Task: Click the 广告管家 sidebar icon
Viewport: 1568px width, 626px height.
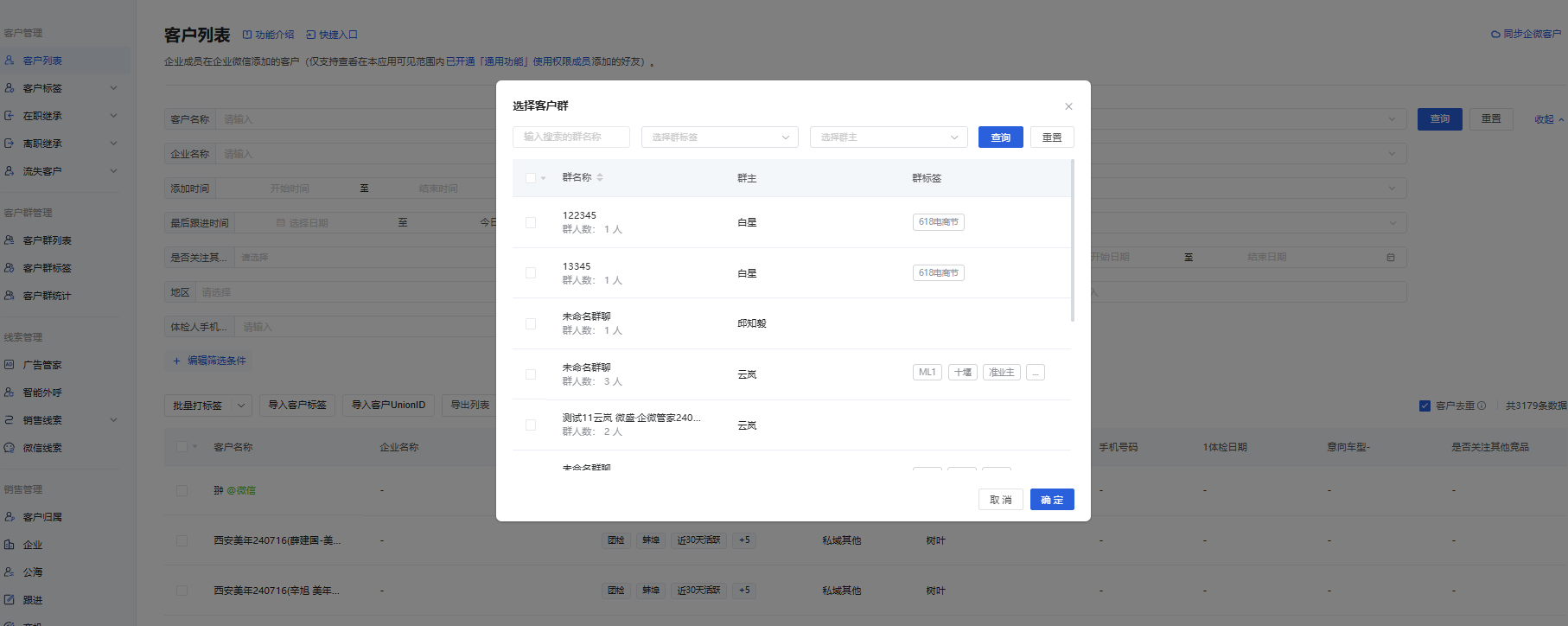Action: tap(10, 365)
